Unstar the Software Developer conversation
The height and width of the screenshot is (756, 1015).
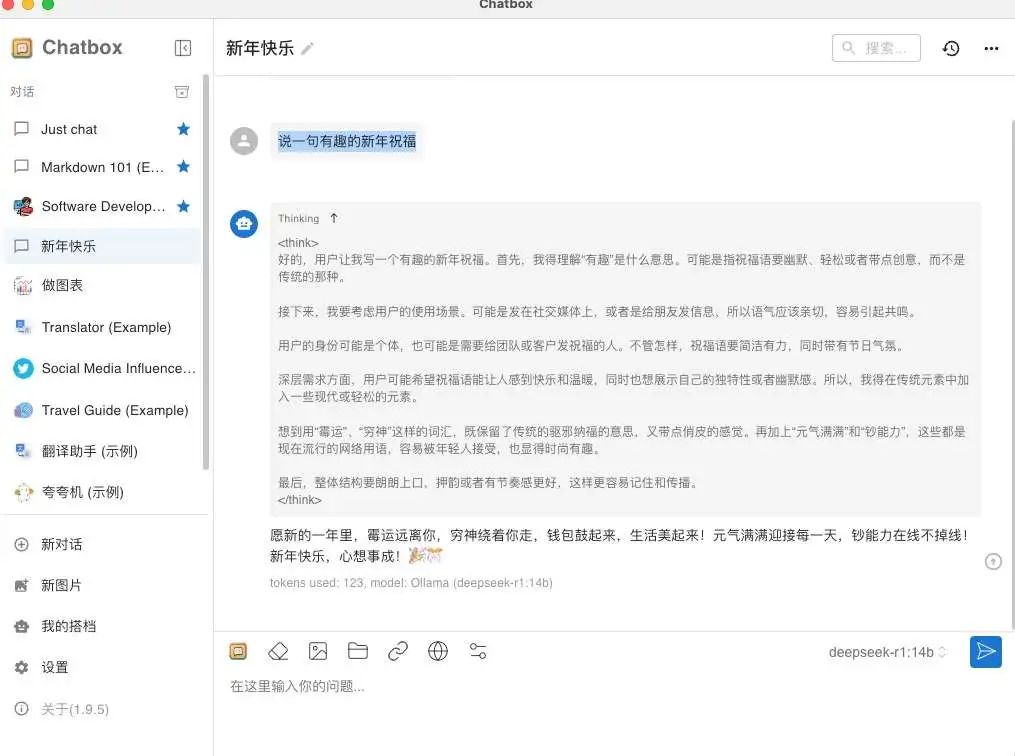183,206
